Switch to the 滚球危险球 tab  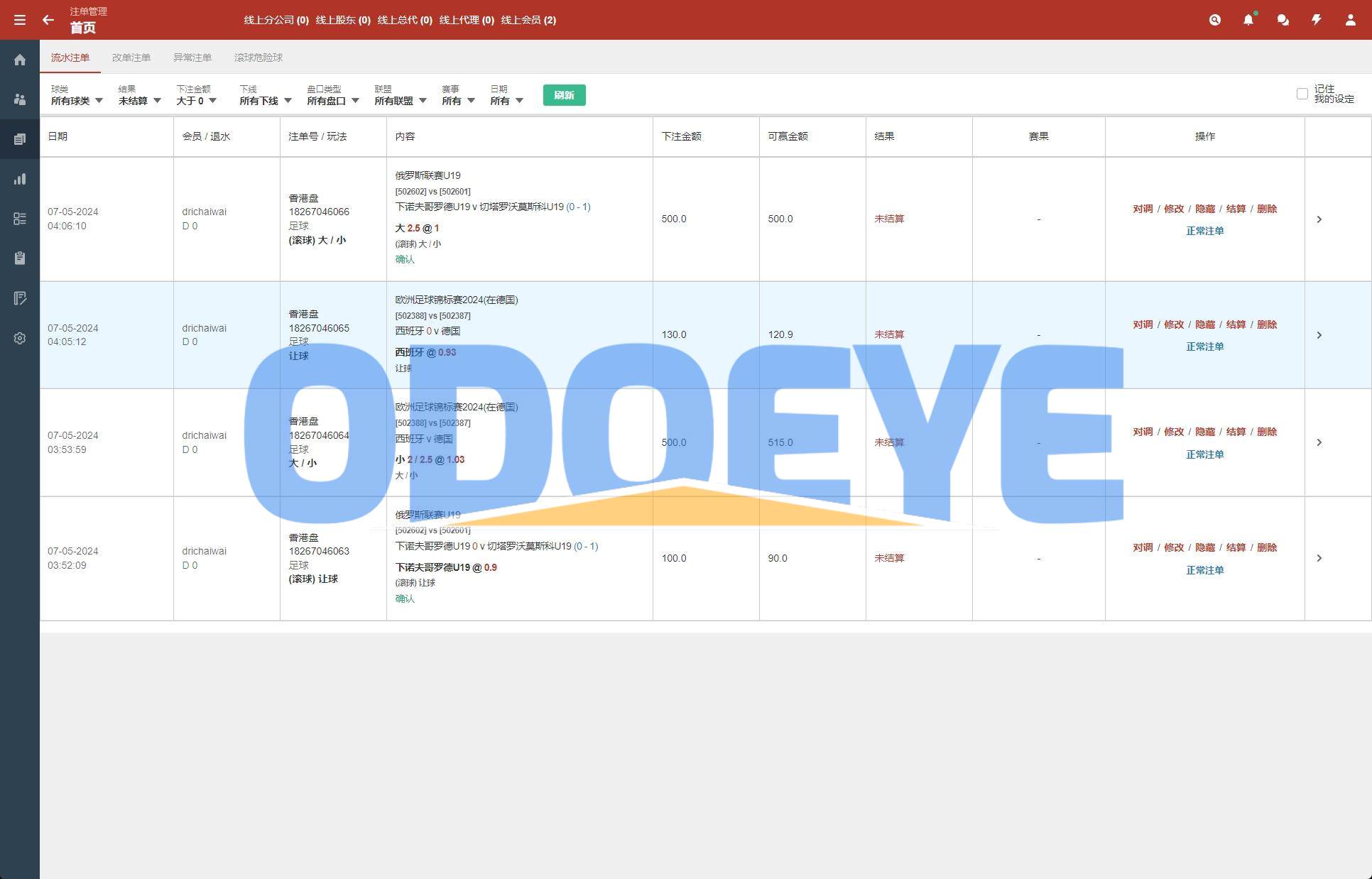pos(258,58)
